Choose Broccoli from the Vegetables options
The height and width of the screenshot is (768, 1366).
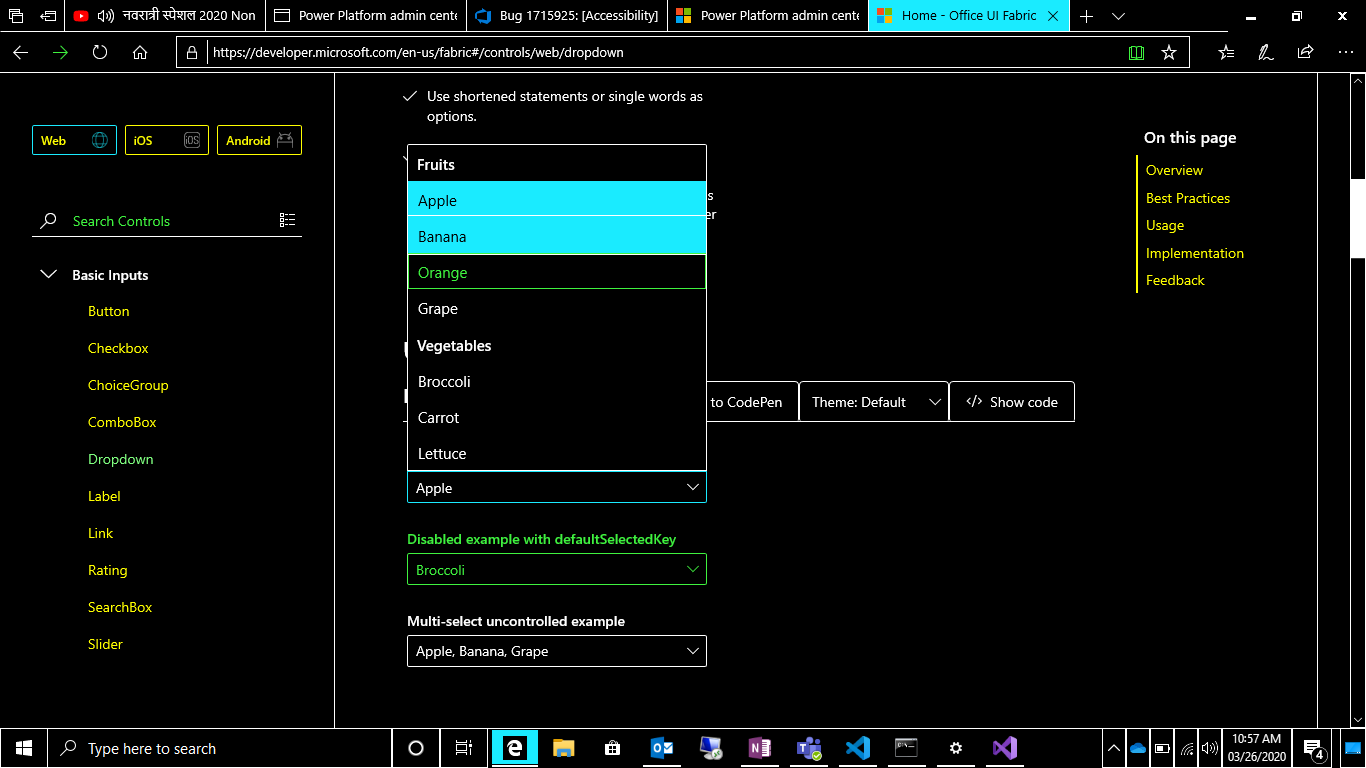pyautogui.click(x=557, y=382)
